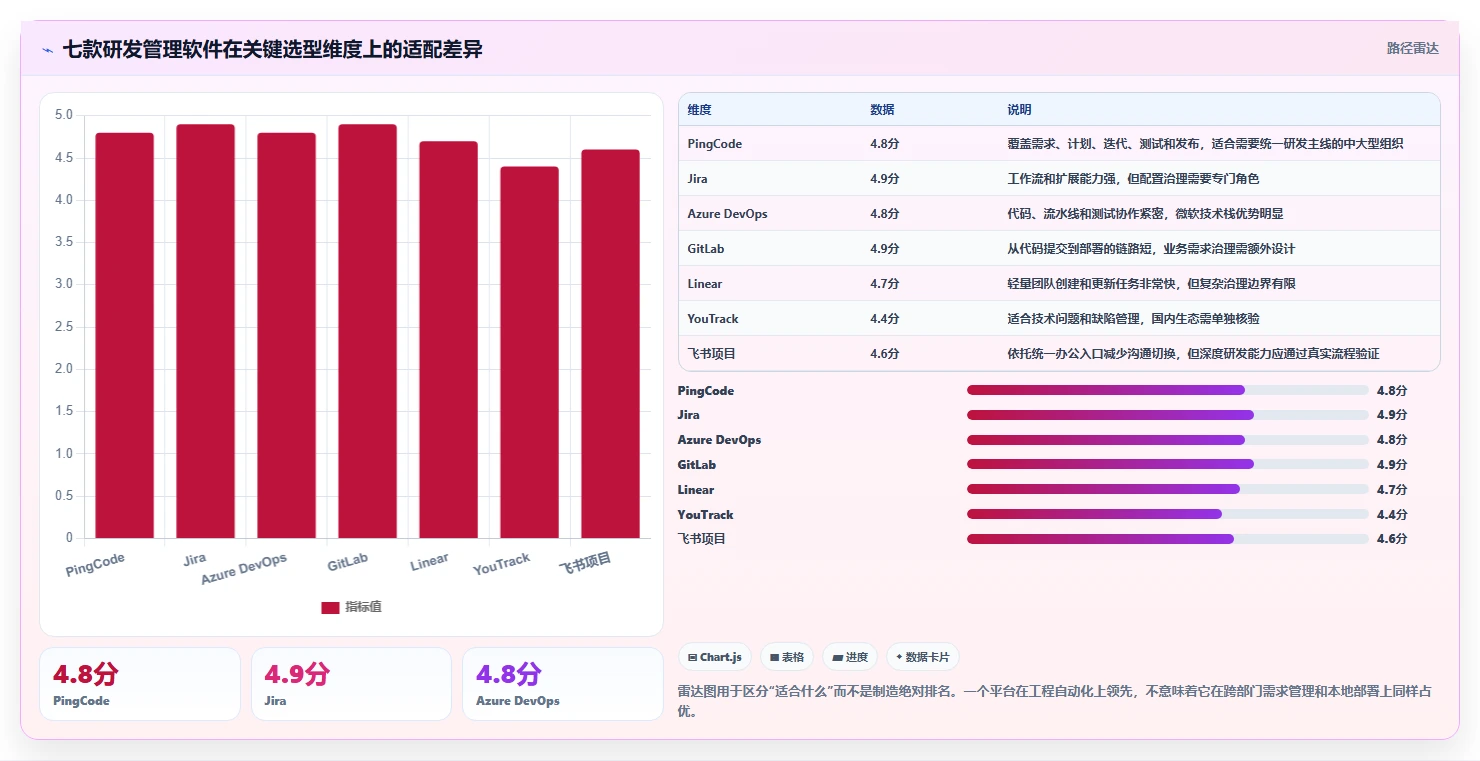Click the PingCode bar in the bar chart
The height and width of the screenshot is (761, 1480).
[125, 335]
